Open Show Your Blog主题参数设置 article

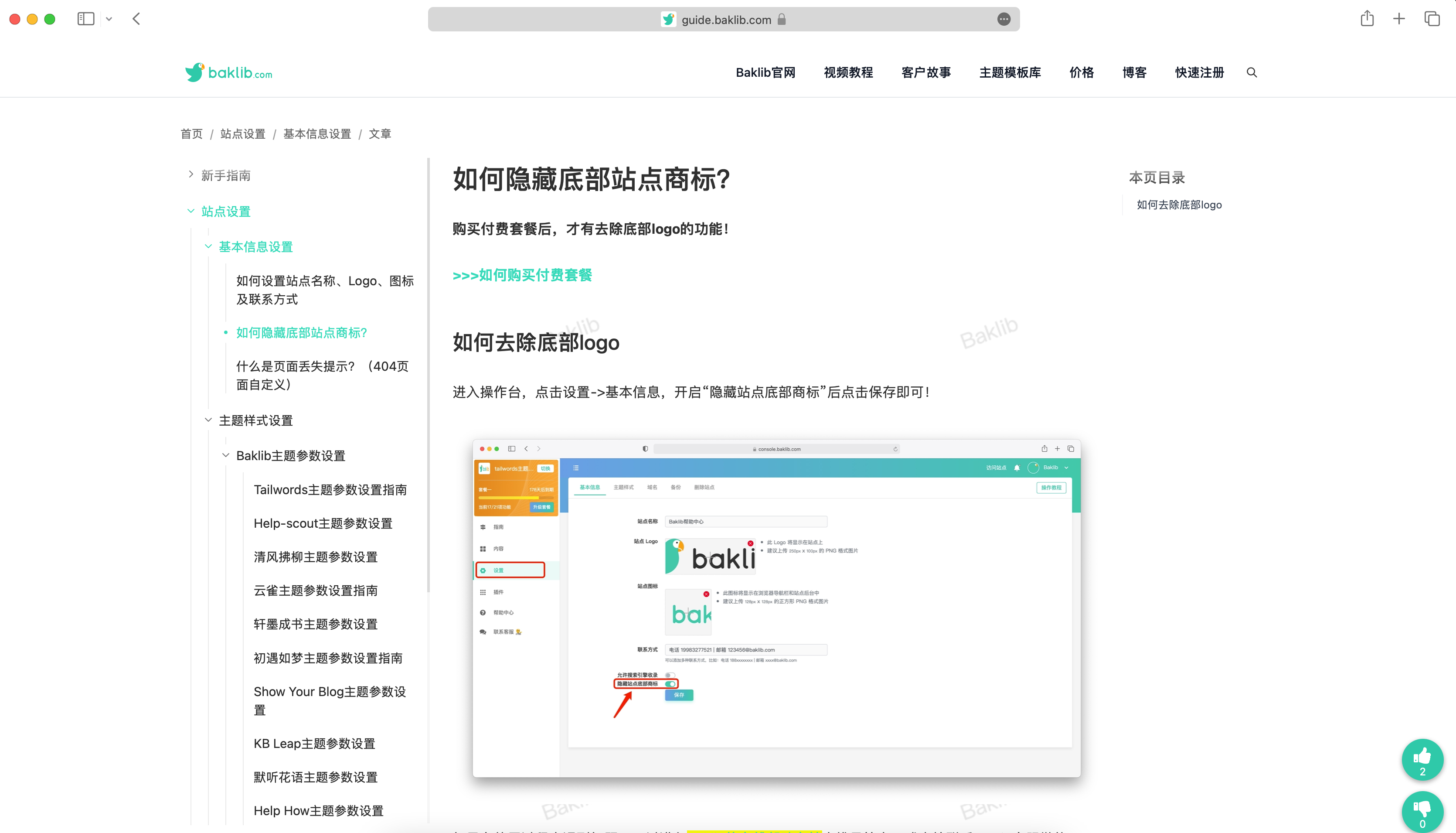330,701
